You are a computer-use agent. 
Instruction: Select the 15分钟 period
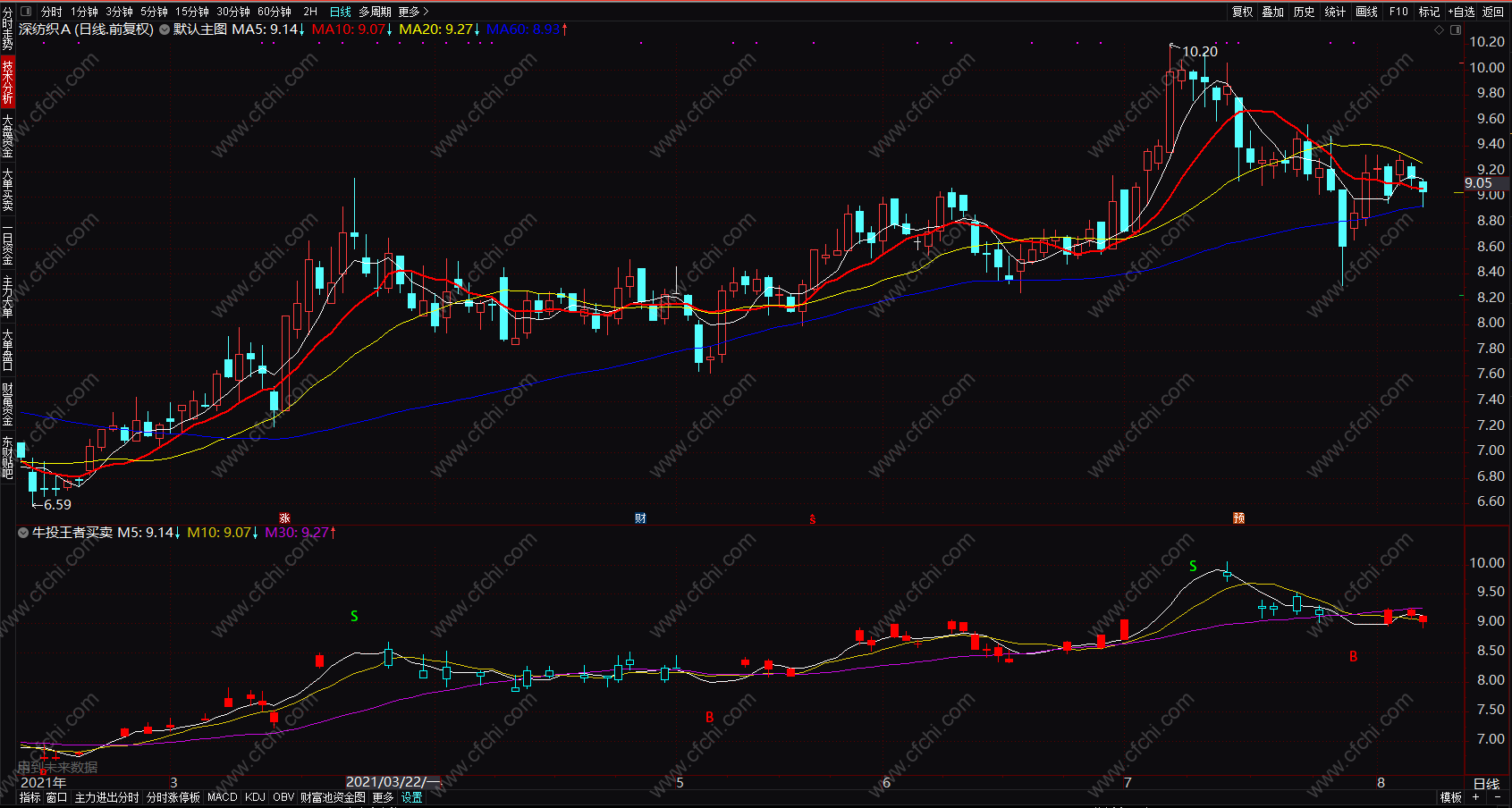click(x=192, y=12)
